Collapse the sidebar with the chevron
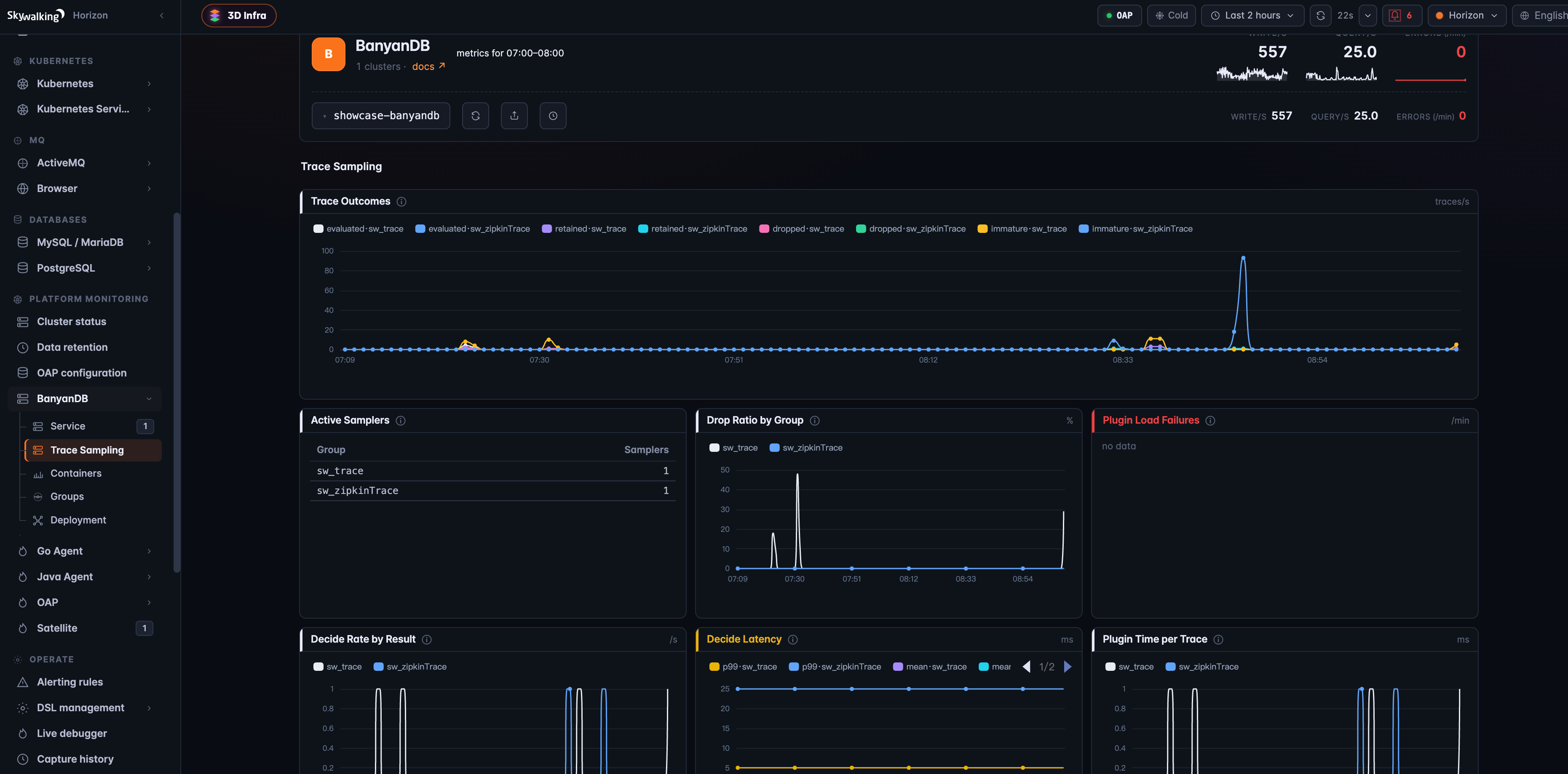This screenshot has width=1568, height=774. [161, 15]
